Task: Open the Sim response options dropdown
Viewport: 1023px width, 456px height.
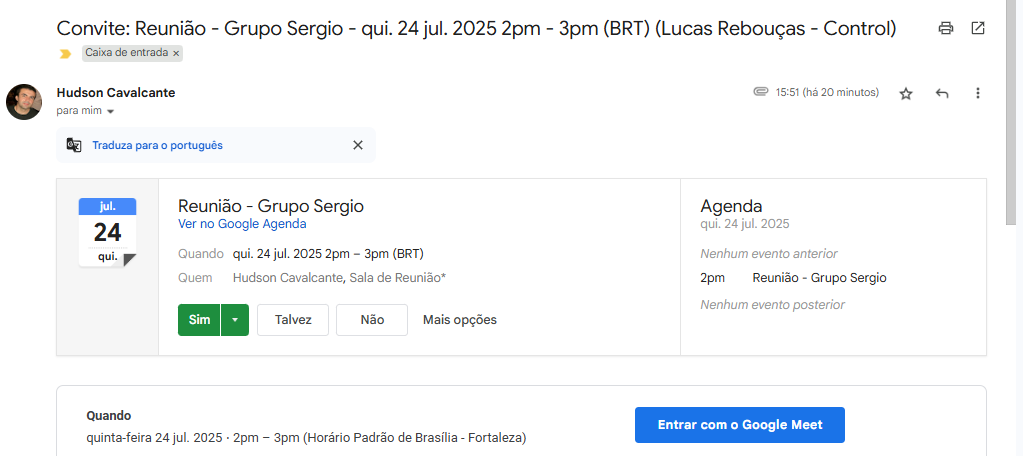Action: coord(234,320)
